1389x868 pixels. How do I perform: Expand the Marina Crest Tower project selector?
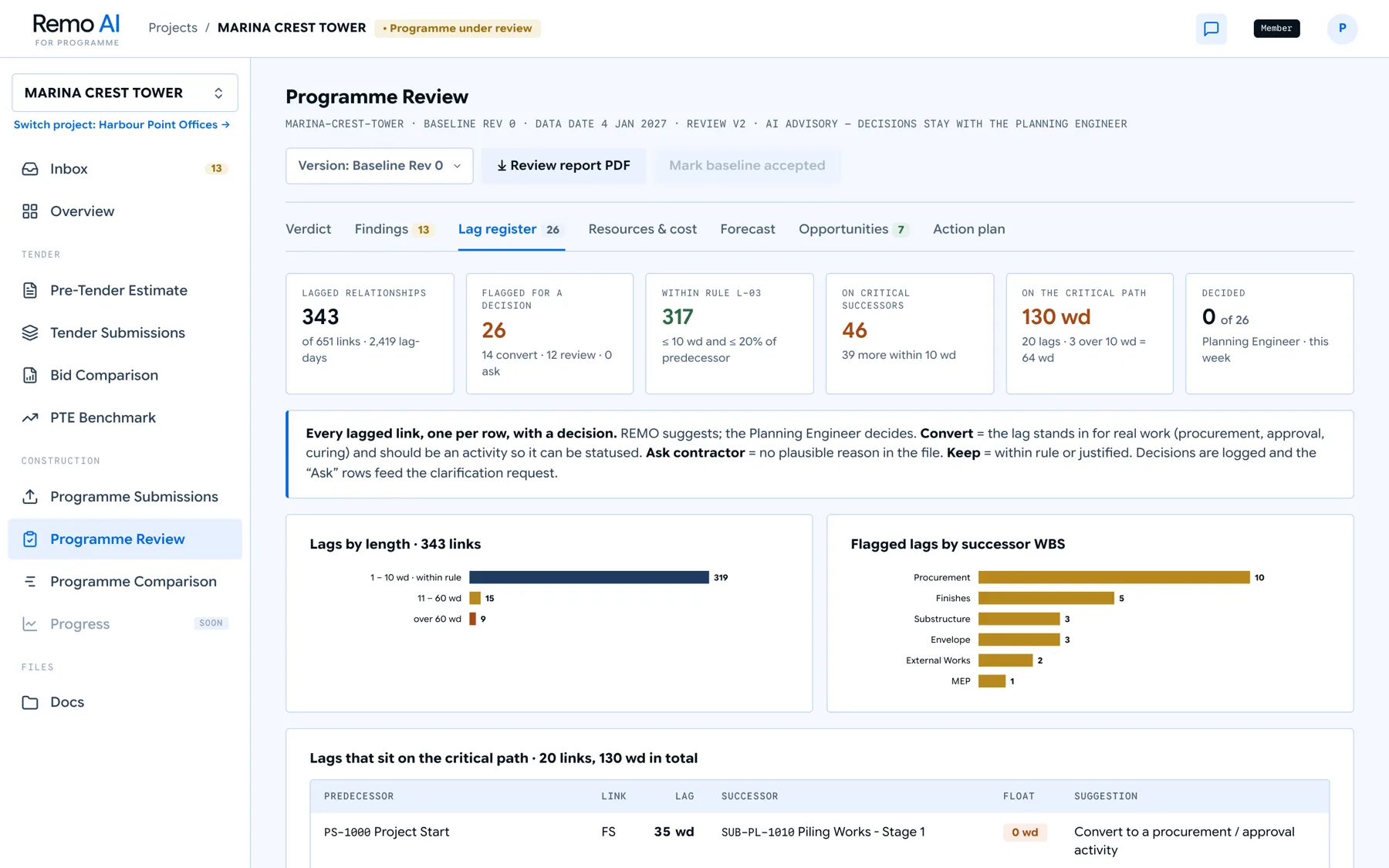pos(125,93)
